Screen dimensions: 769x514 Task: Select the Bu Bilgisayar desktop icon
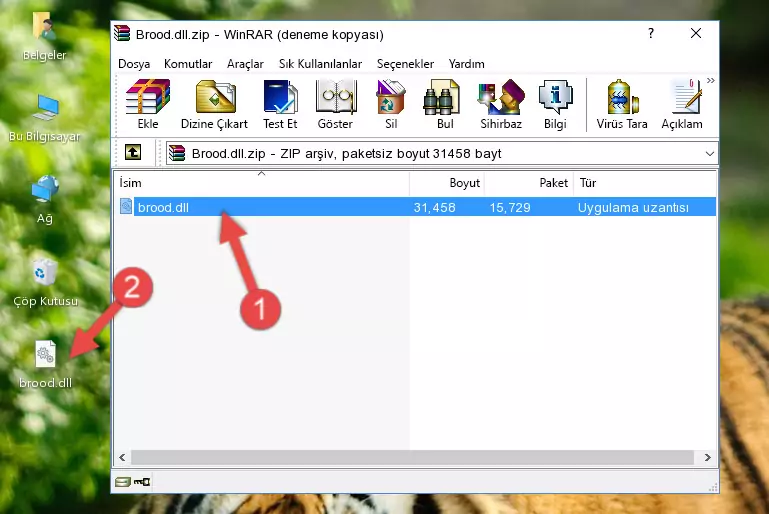[x=45, y=118]
